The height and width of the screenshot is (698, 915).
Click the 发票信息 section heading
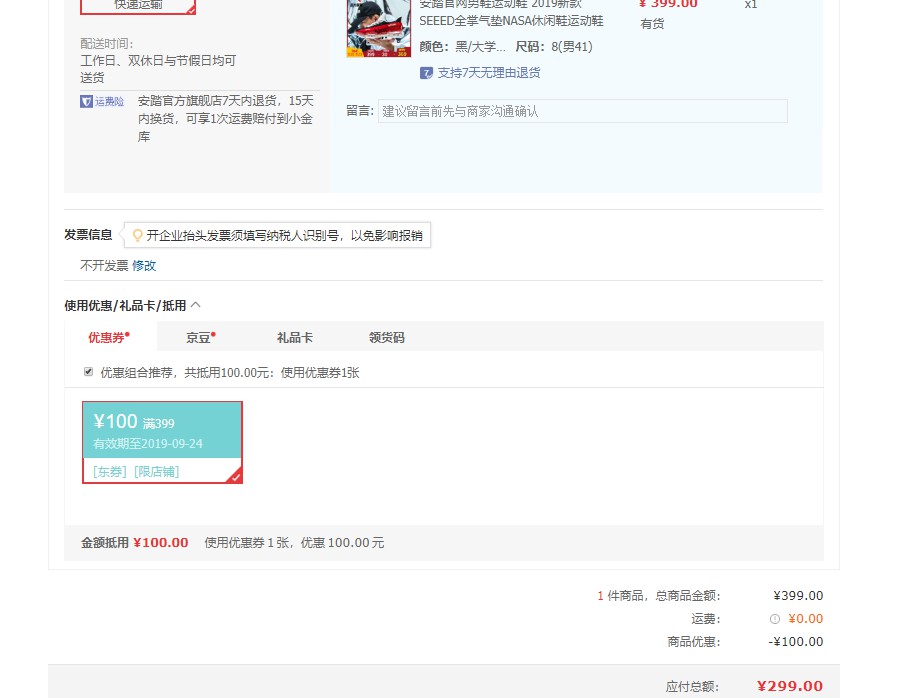click(88, 235)
